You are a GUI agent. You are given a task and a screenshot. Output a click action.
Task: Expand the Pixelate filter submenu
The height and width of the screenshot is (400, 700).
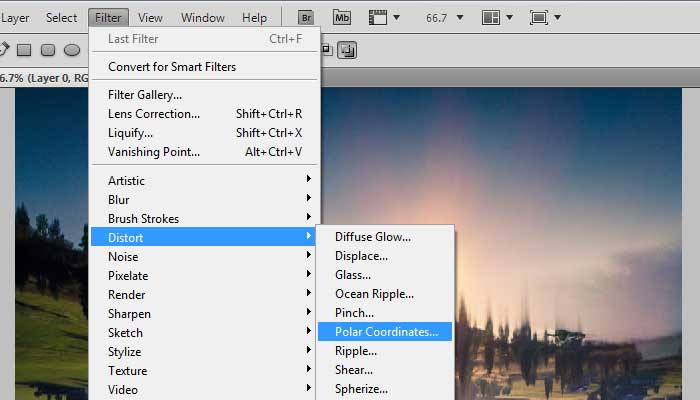[x=204, y=276]
